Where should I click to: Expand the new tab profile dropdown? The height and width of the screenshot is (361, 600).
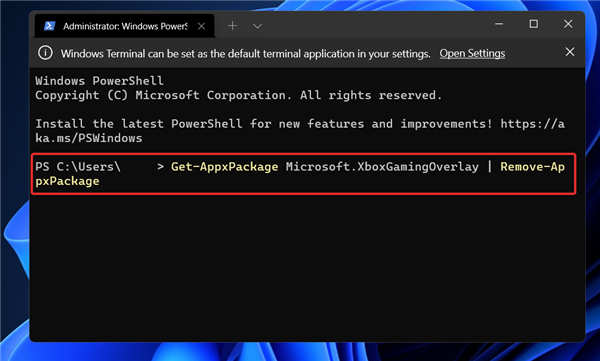tap(257, 26)
